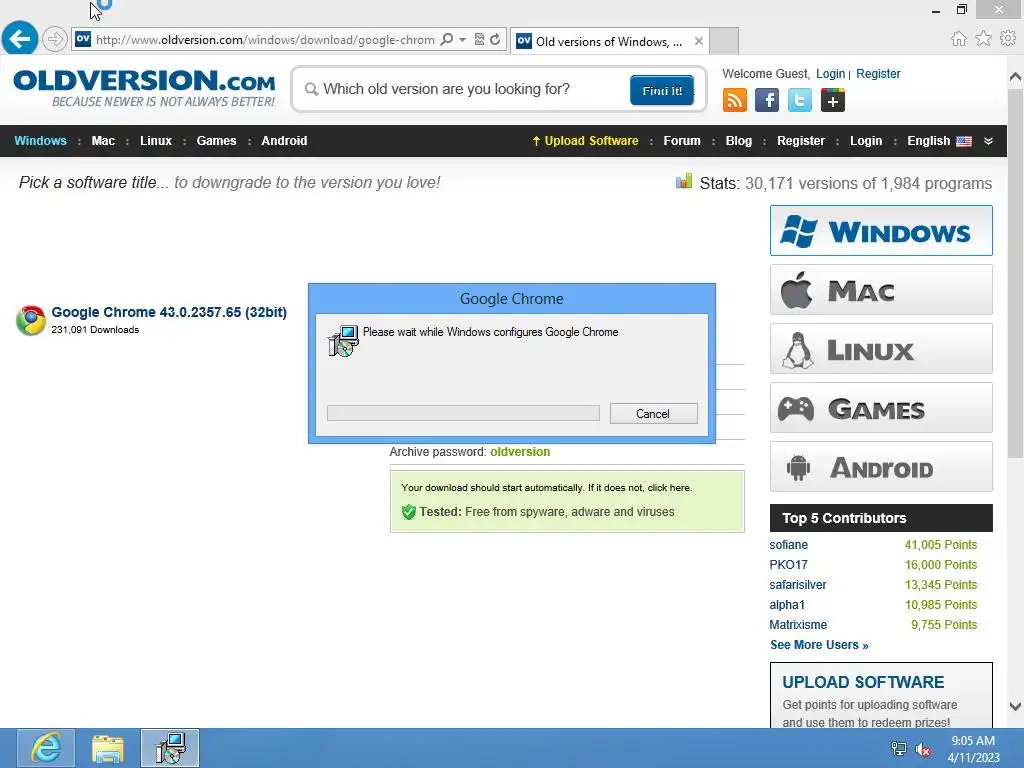This screenshot has height=768, width=1024.
Task: Go back with the browser back arrow
Action: 20,39
